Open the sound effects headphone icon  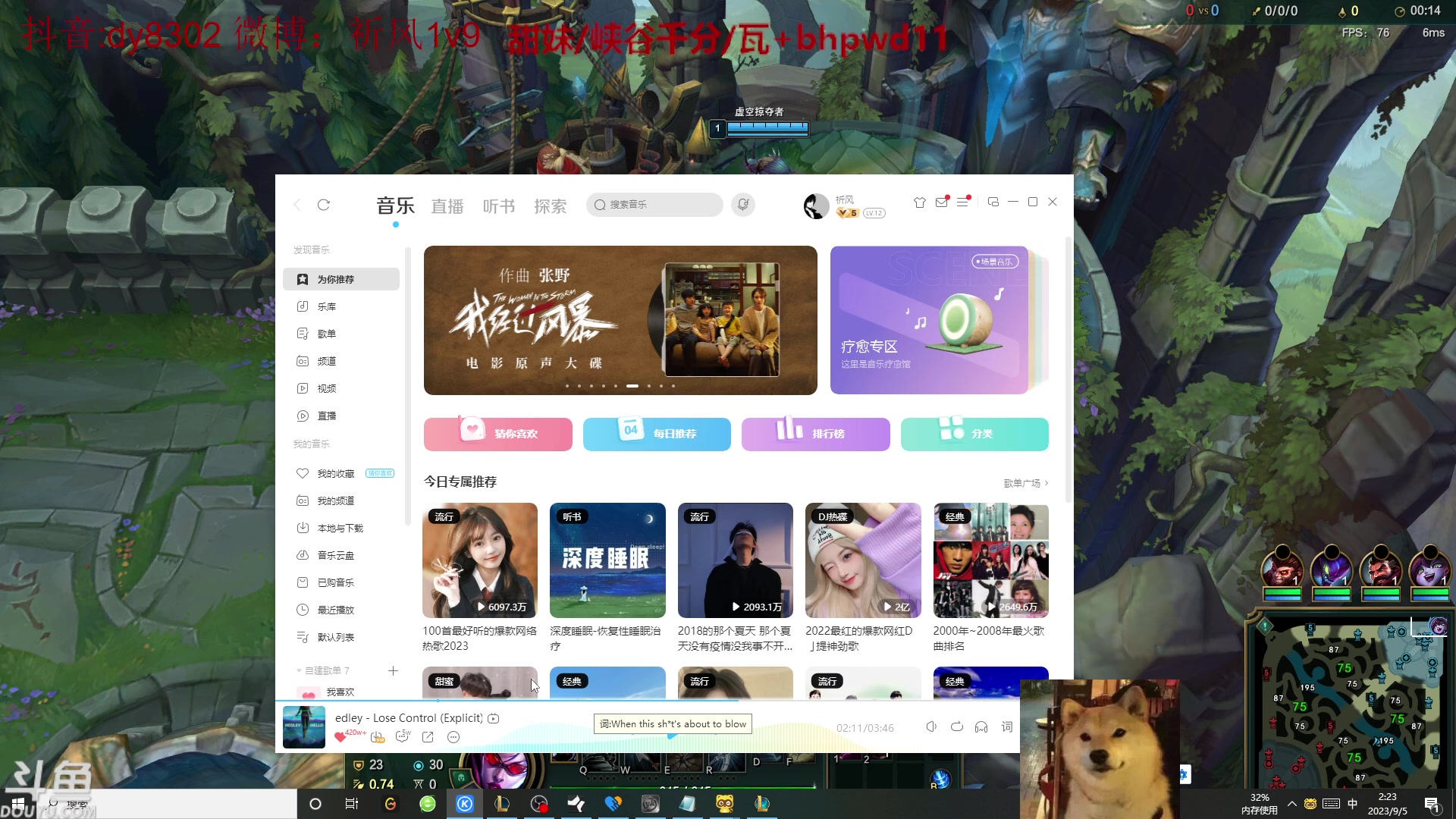pyautogui.click(x=981, y=727)
